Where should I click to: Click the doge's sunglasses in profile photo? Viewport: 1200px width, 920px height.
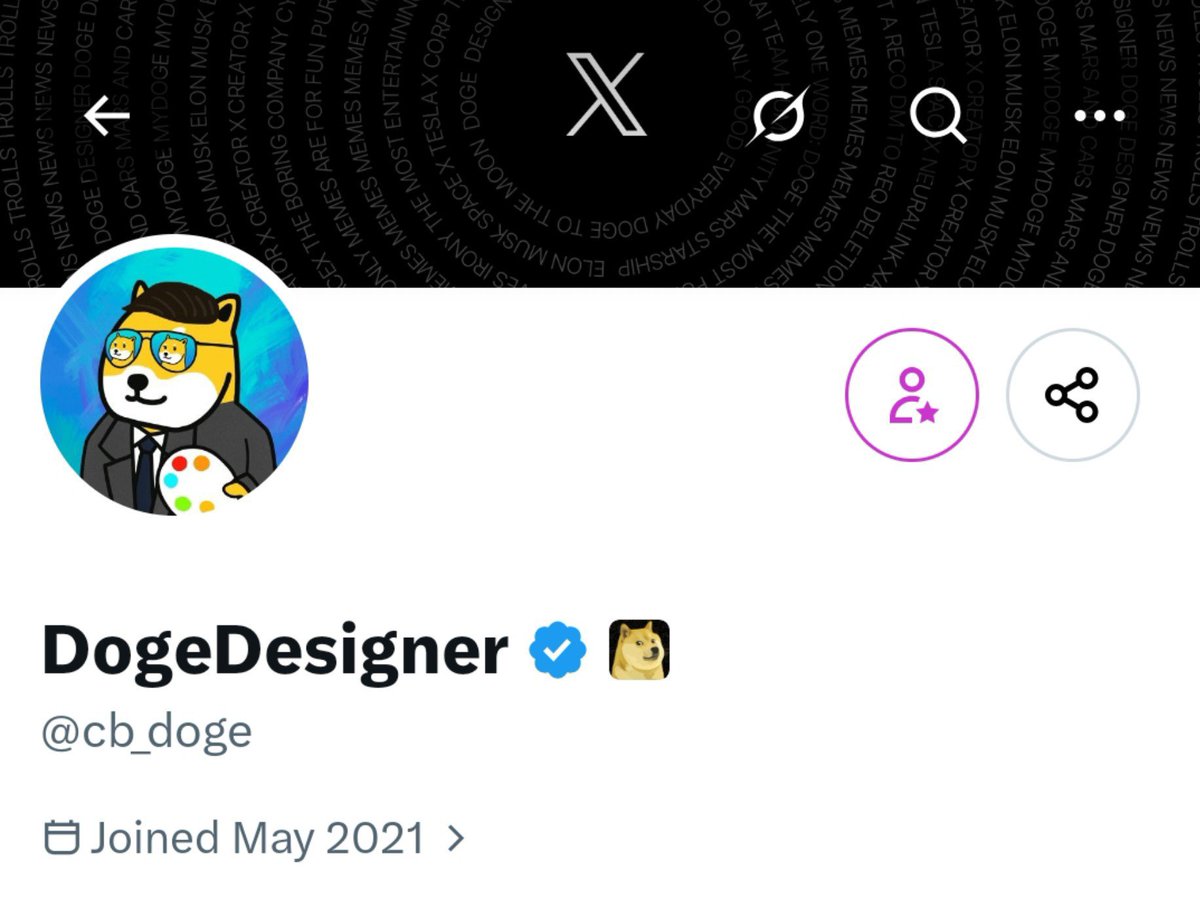point(149,348)
